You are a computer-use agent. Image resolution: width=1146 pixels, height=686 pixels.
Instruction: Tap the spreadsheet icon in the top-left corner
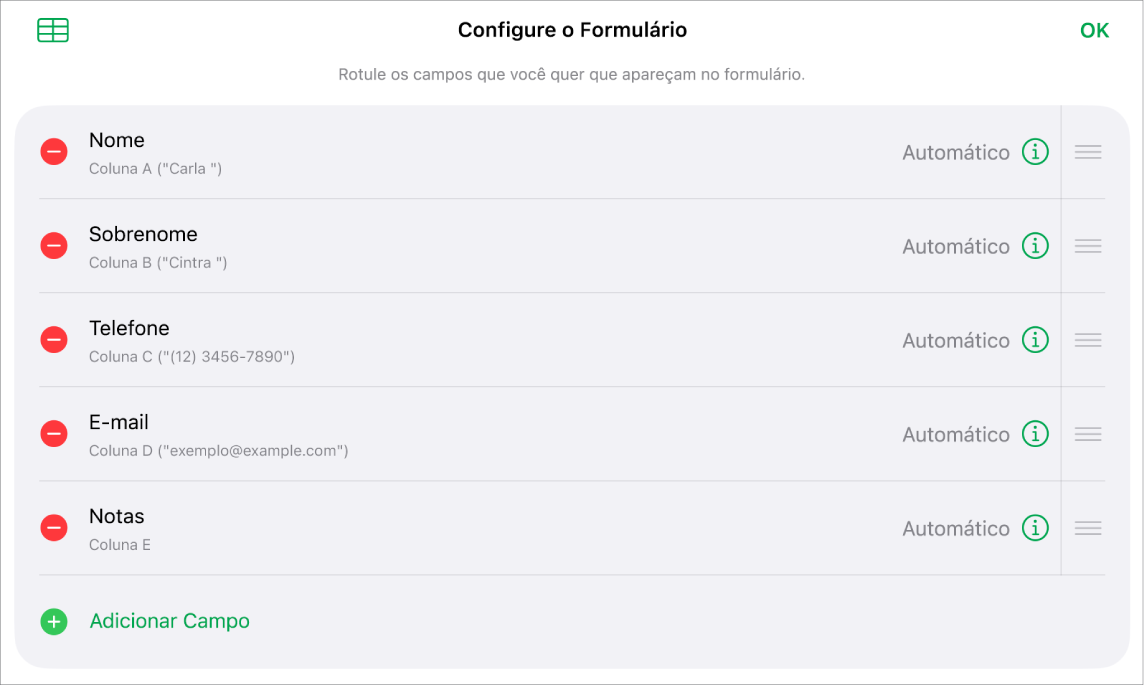click(52, 30)
